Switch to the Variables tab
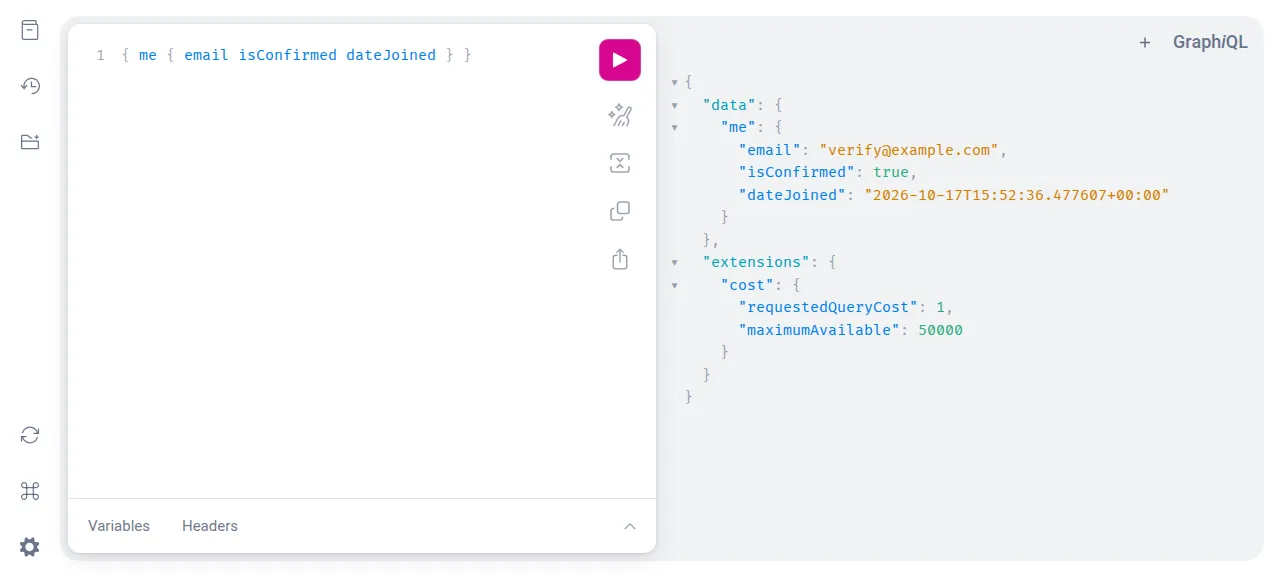 pyautogui.click(x=119, y=526)
